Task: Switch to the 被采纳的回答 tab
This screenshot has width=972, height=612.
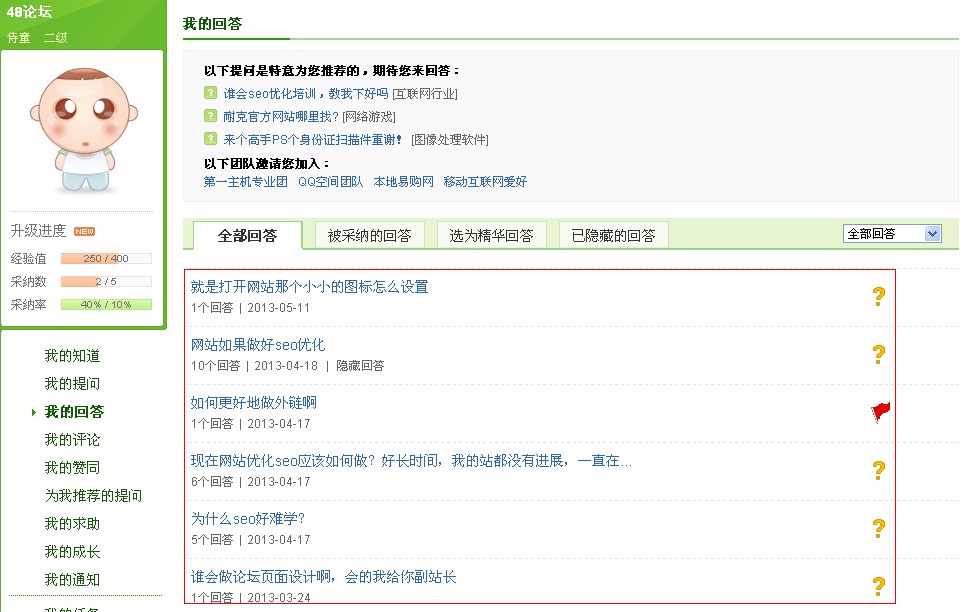Action: coord(374,233)
